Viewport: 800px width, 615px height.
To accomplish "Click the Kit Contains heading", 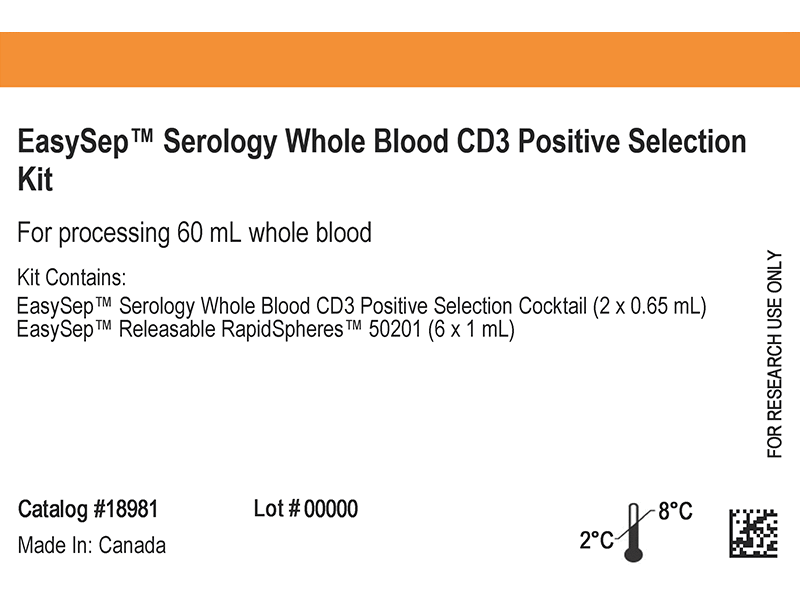I will [x=71, y=278].
